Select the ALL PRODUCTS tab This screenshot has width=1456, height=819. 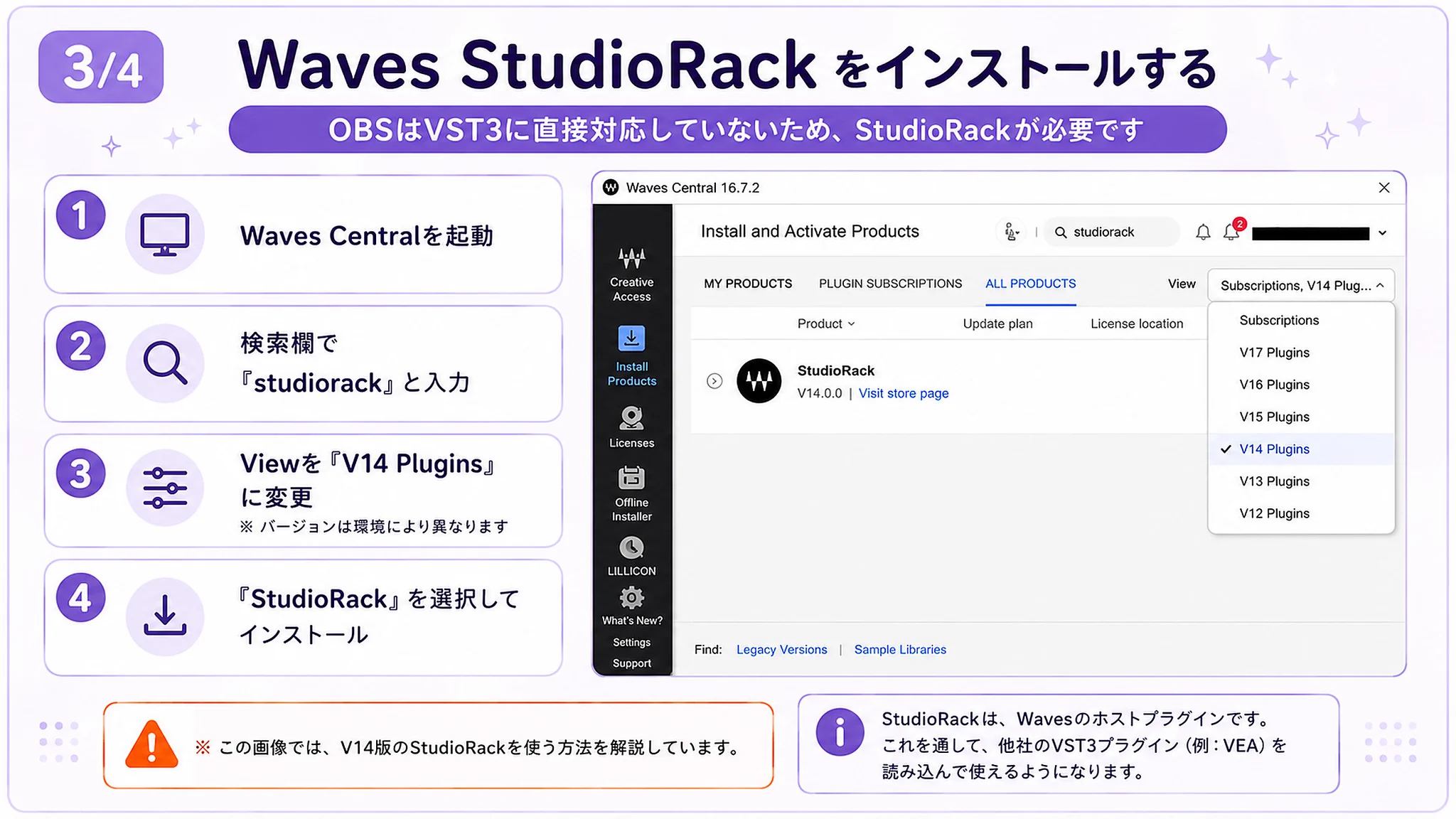pos(1030,284)
